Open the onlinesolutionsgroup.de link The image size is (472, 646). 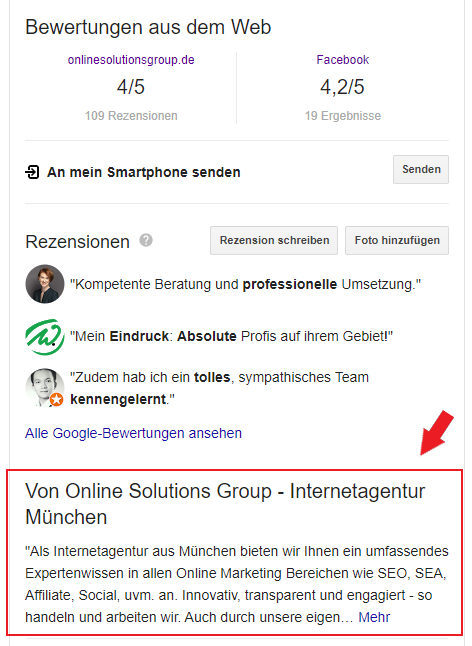tap(131, 60)
